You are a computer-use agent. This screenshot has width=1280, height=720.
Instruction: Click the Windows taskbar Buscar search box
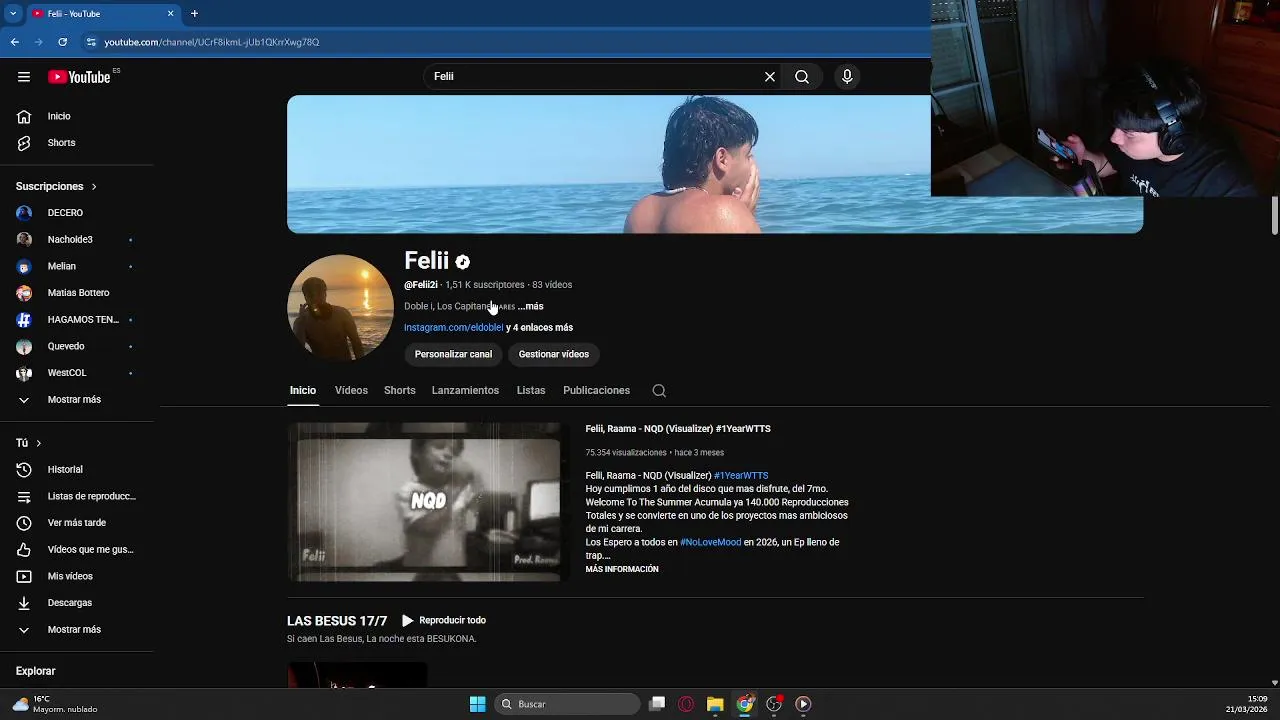click(x=568, y=704)
